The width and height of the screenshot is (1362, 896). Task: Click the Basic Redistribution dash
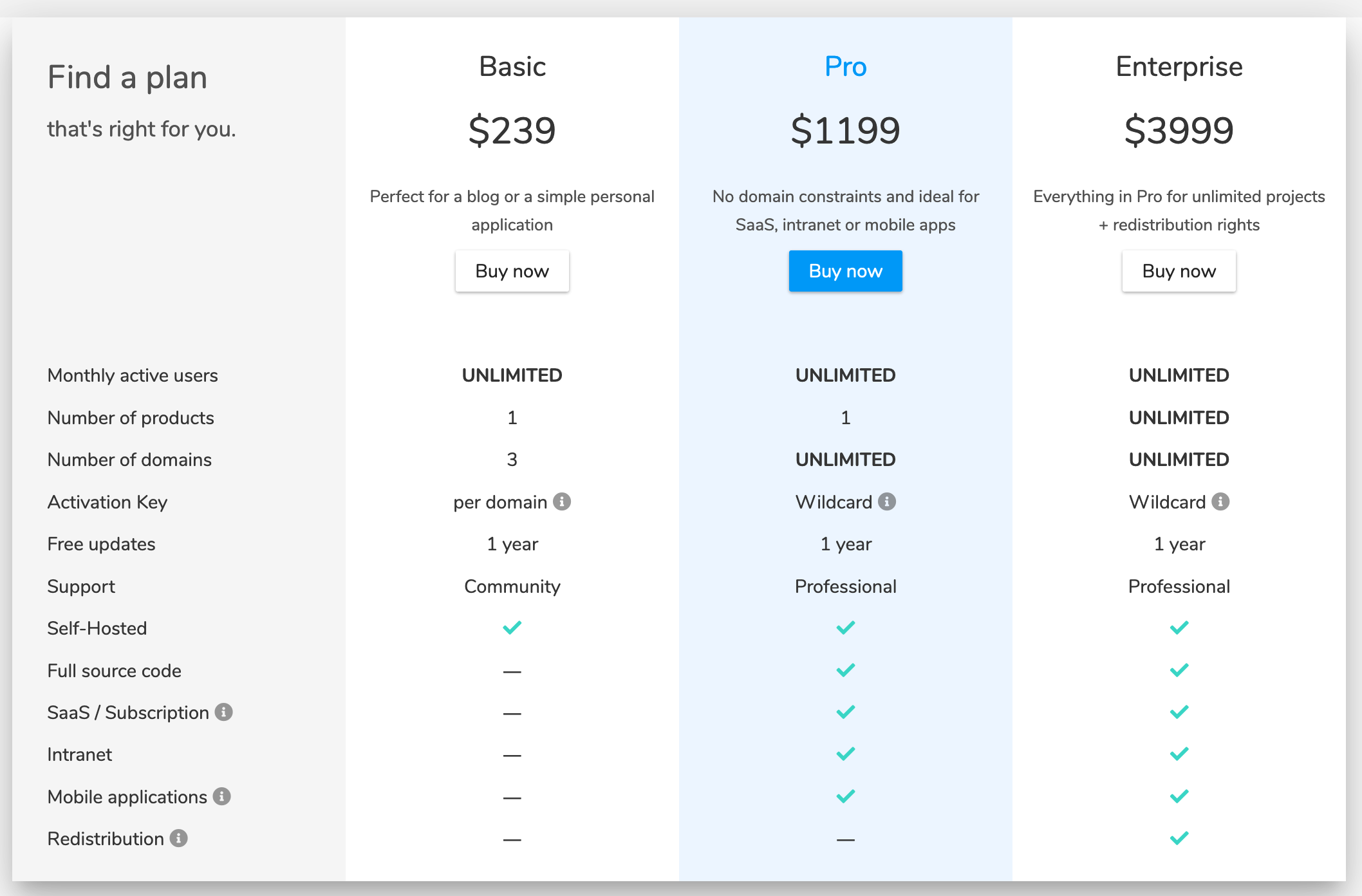[512, 839]
